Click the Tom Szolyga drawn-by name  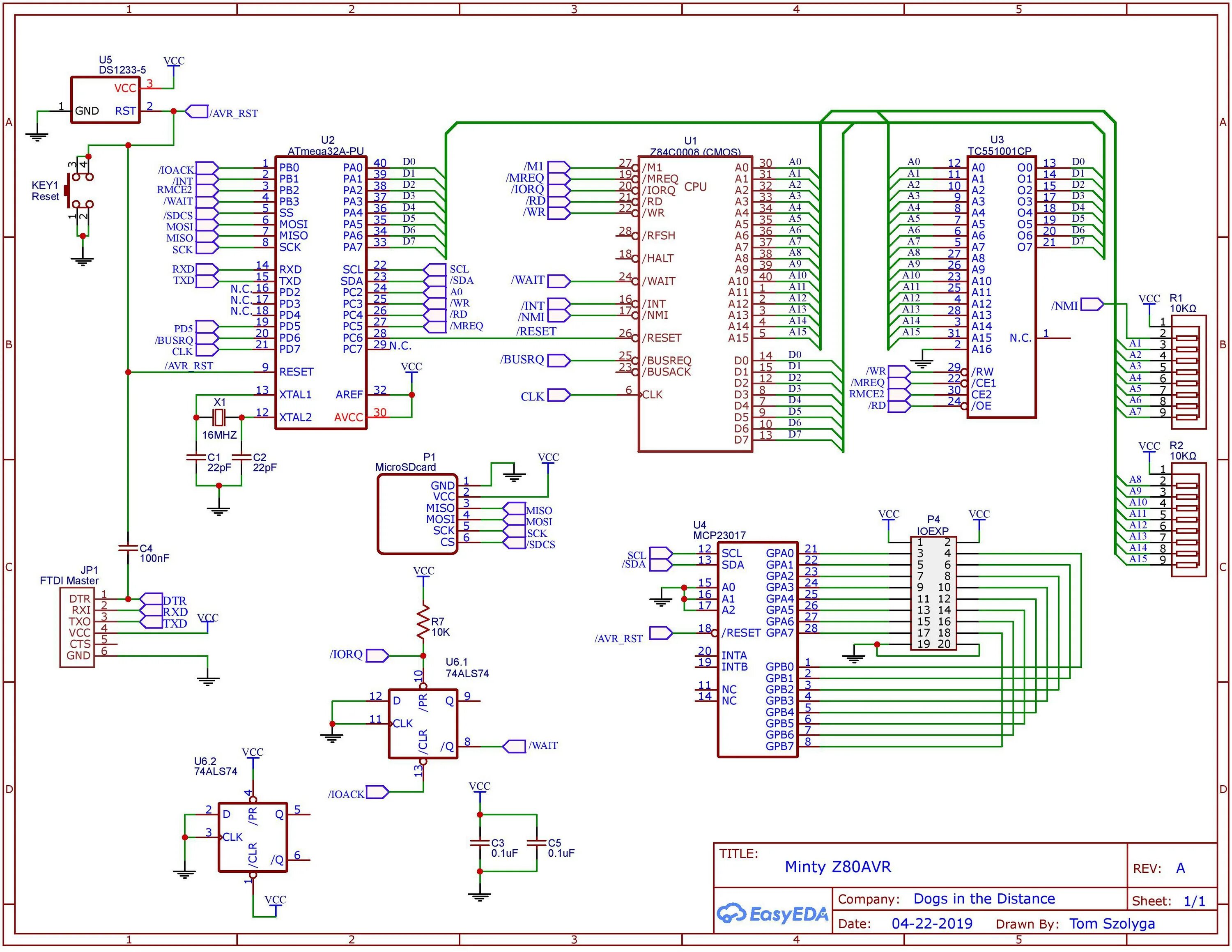pos(1112,924)
